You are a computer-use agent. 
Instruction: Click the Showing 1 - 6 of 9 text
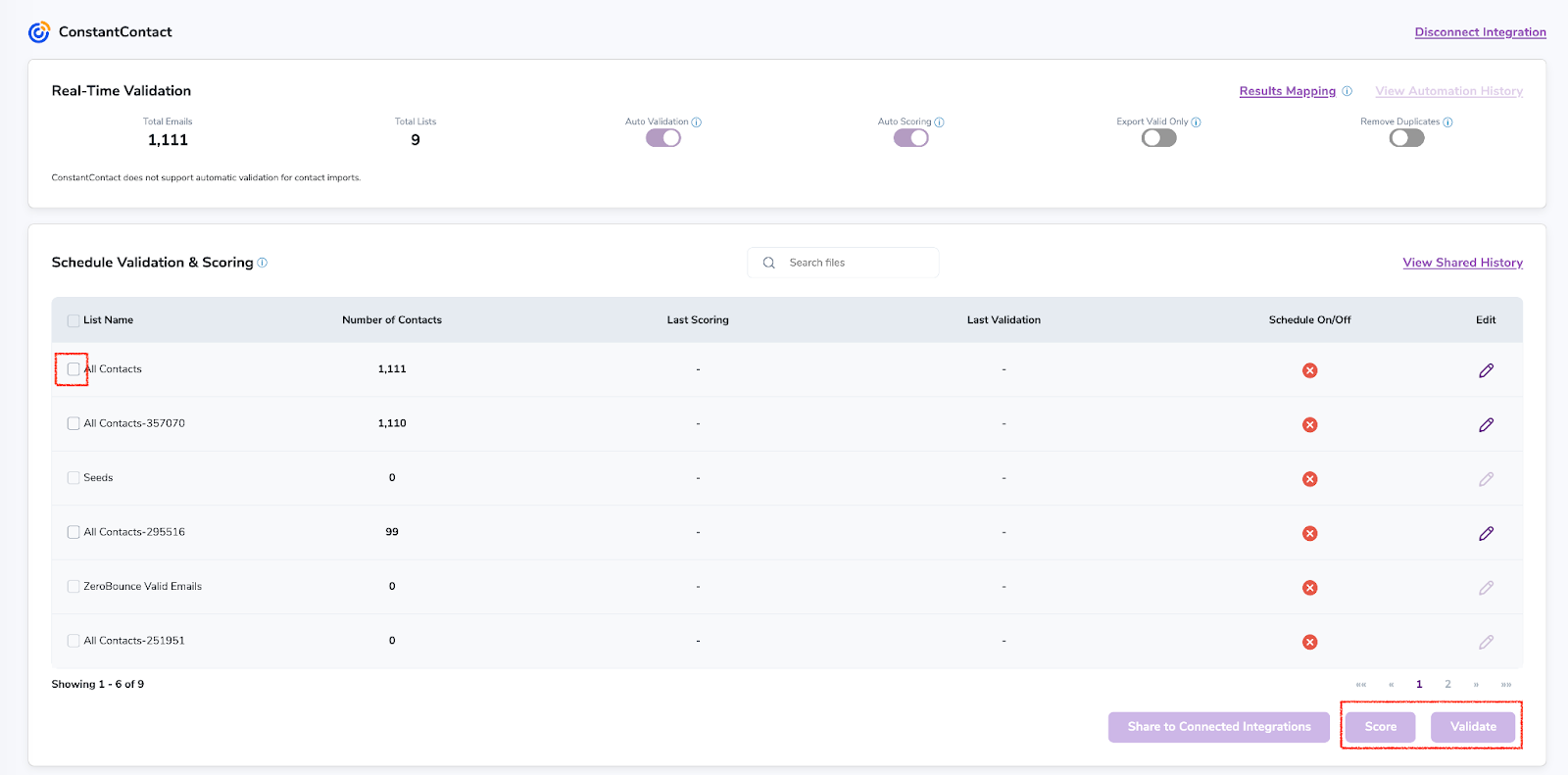[x=98, y=685]
